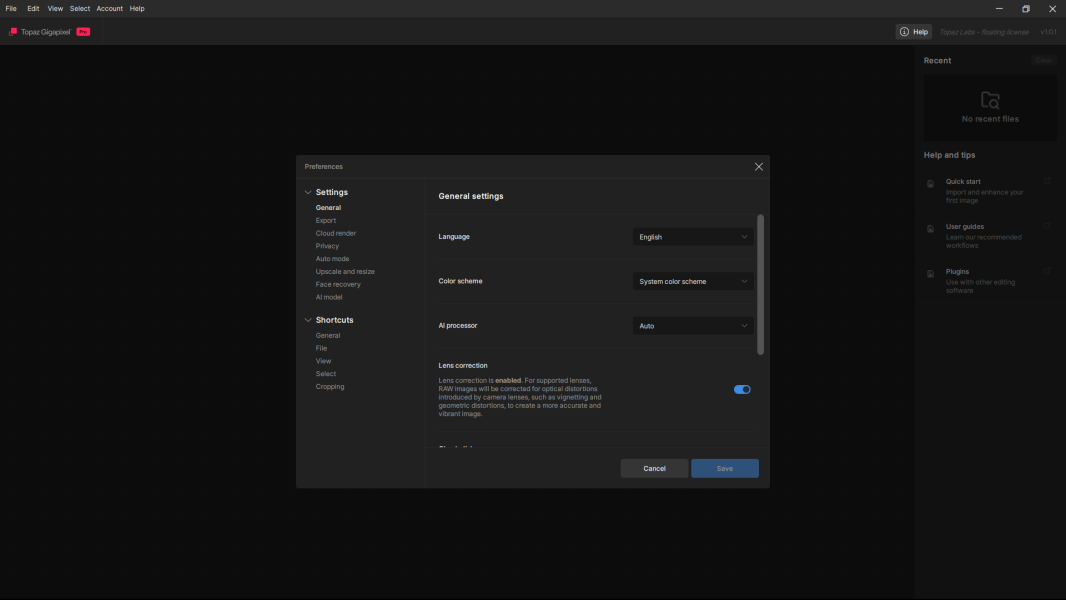Open the Edit menu
1066x600 pixels.
33,8
